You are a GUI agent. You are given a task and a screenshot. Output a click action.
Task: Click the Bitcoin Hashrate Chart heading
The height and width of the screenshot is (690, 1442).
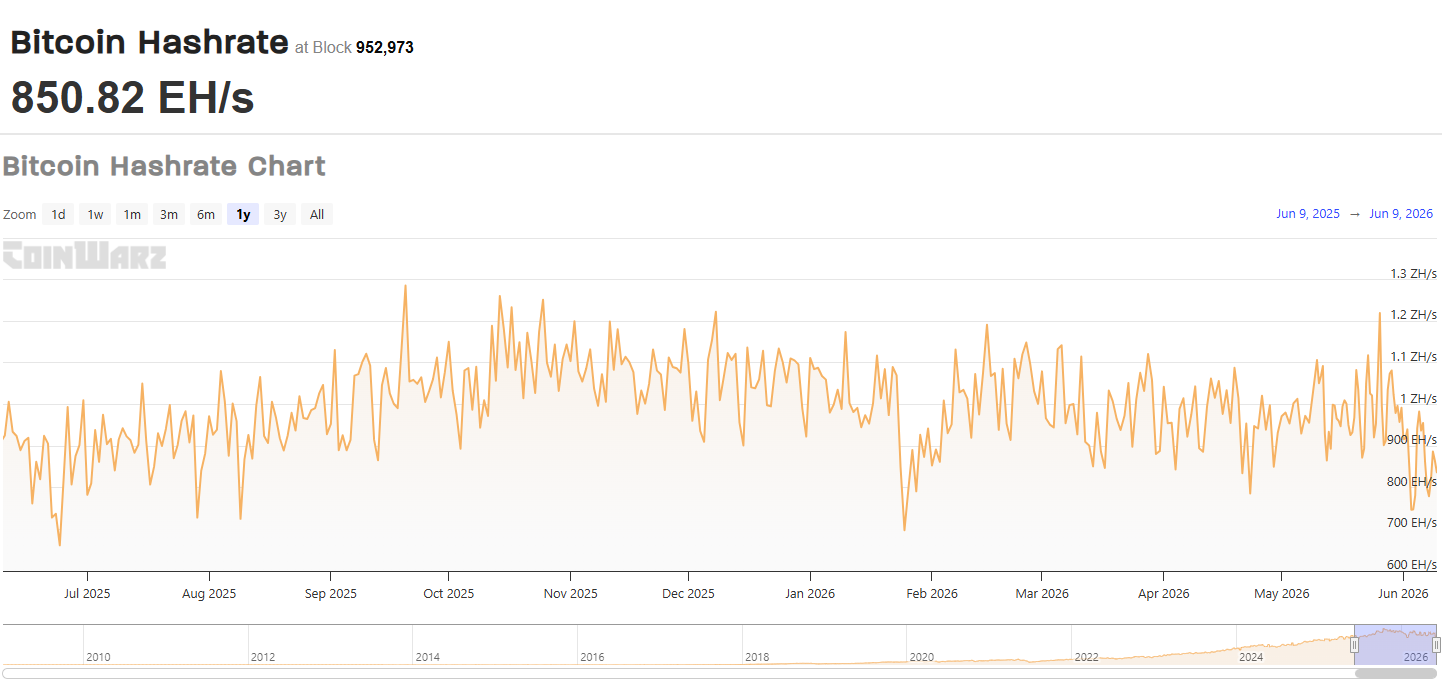click(164, 165)
